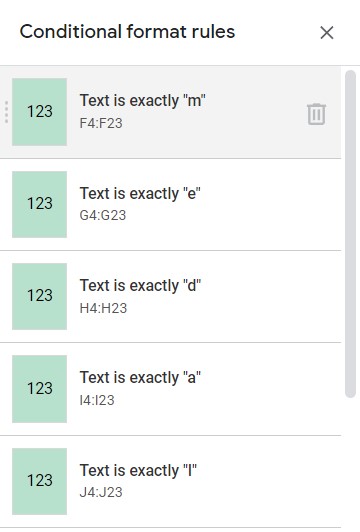360x532 pixels.
Task: Open the Text is exactly "m" rule
Action: 170,112
